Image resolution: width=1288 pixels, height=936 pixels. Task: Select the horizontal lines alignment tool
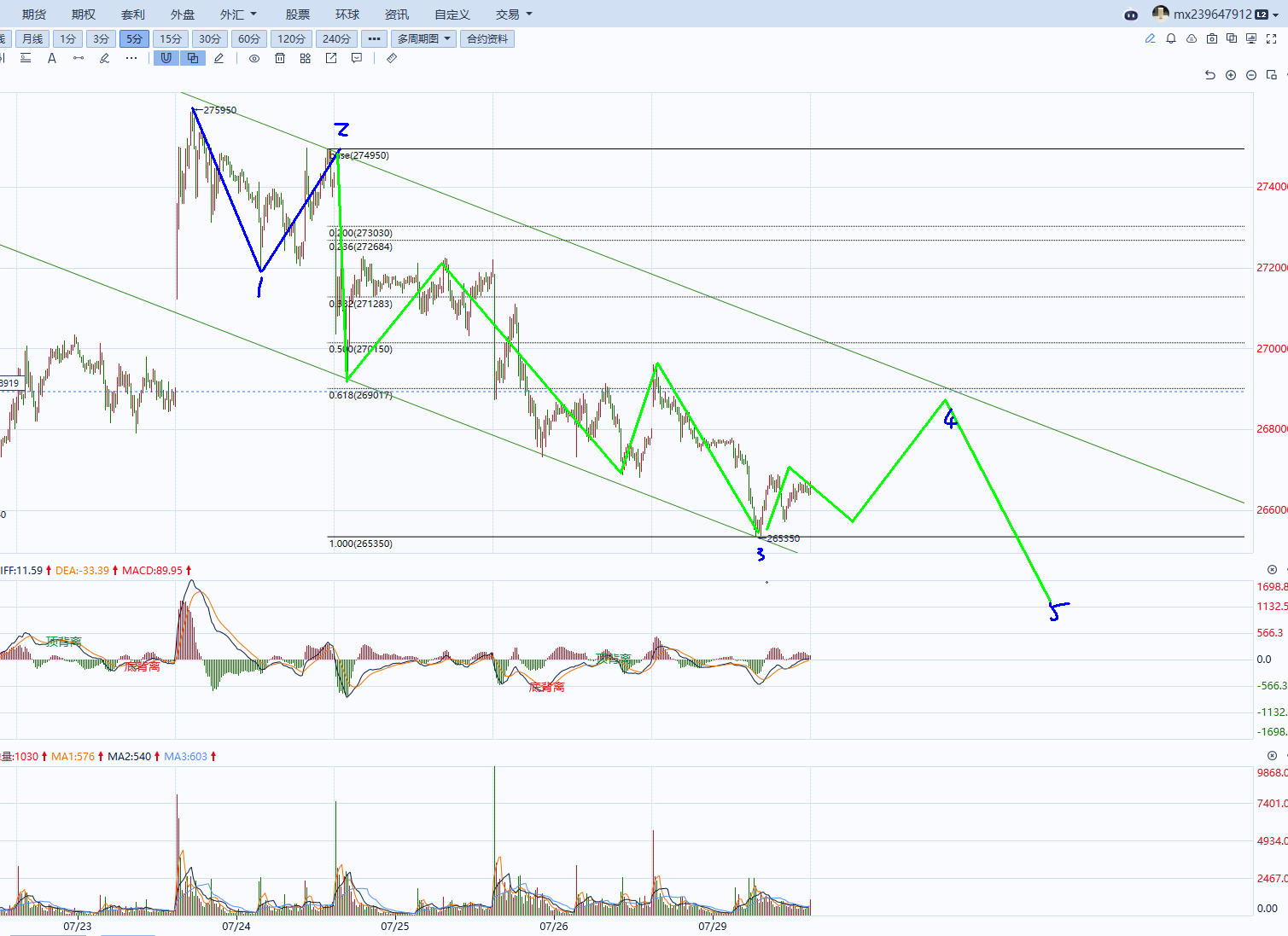[x=26, y=58]
